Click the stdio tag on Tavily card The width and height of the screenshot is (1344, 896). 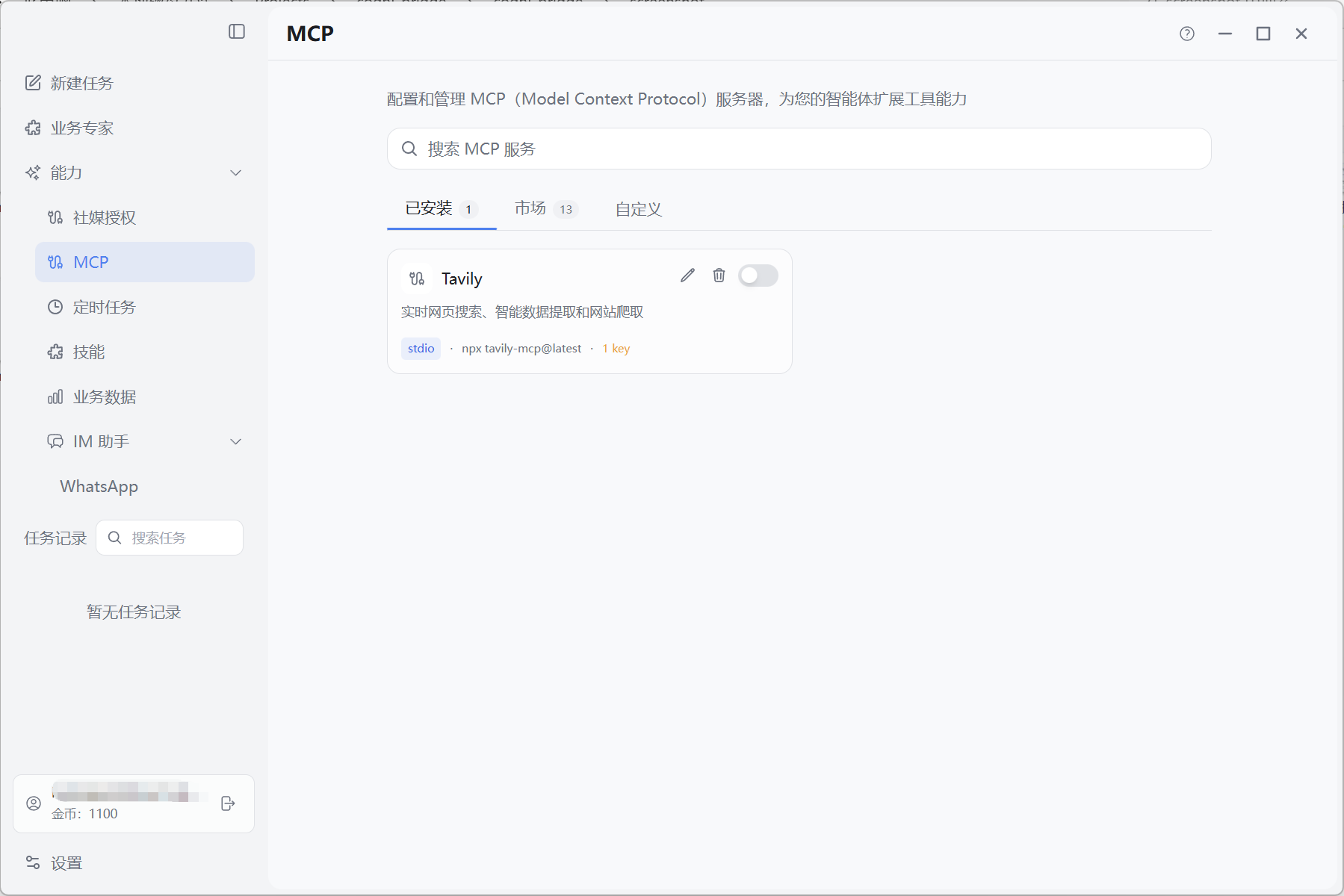421,349
